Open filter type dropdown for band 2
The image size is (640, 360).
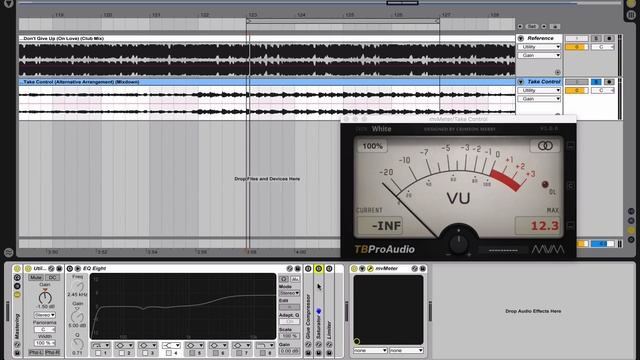pyautogui.click(x=124, y=345)
